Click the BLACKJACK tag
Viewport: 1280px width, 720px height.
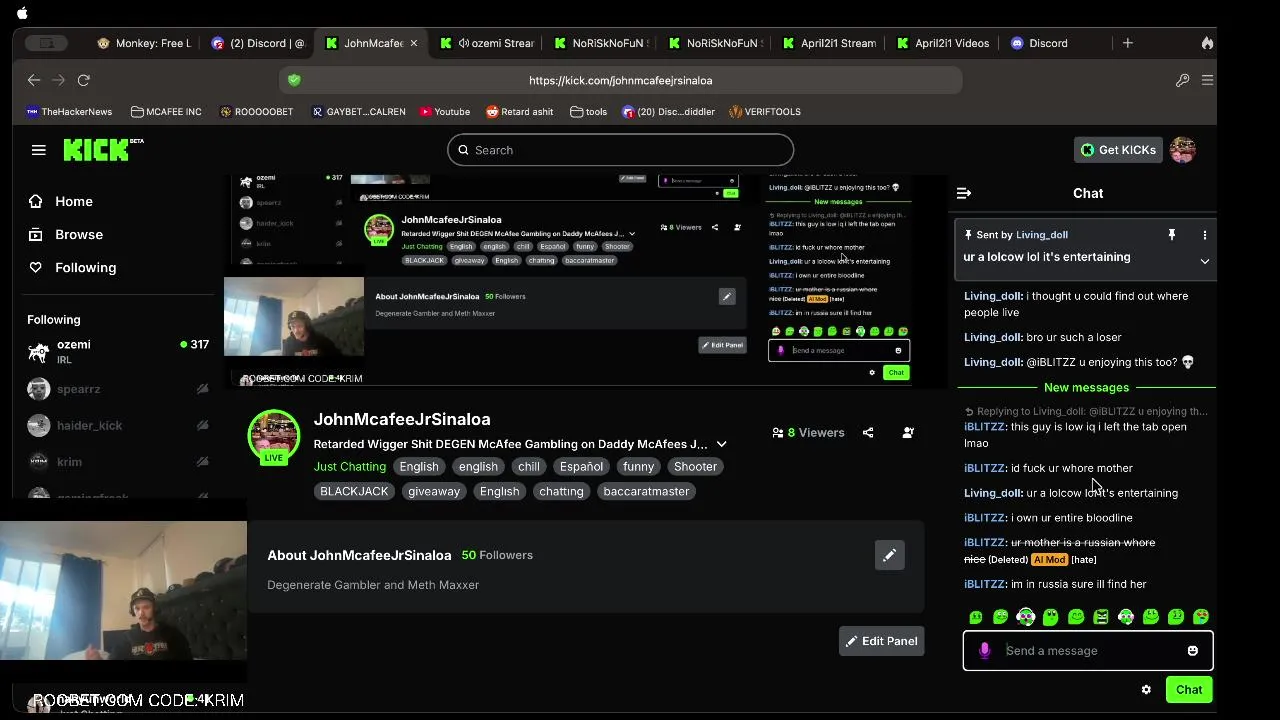coord(354,491)
